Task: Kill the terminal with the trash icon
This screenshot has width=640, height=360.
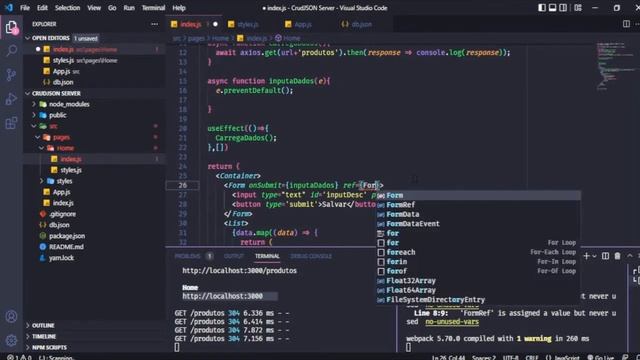Action: point(617,256)
